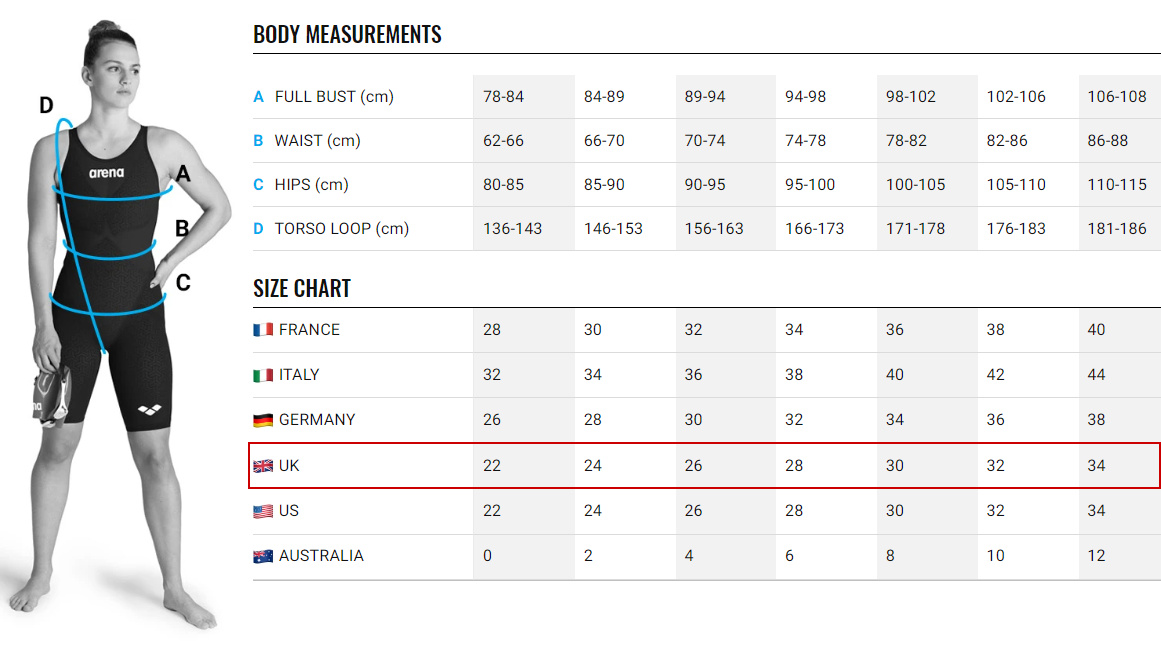Select the FULL BUST (cm) row label
The width and height of the screenshot is (1161, 648).
334,97
